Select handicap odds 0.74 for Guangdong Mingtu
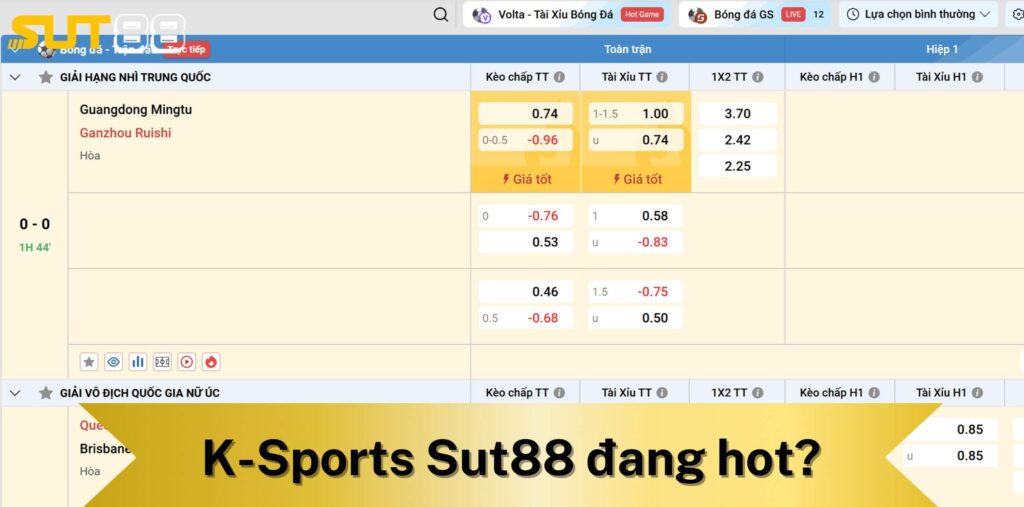 (526, 114)
